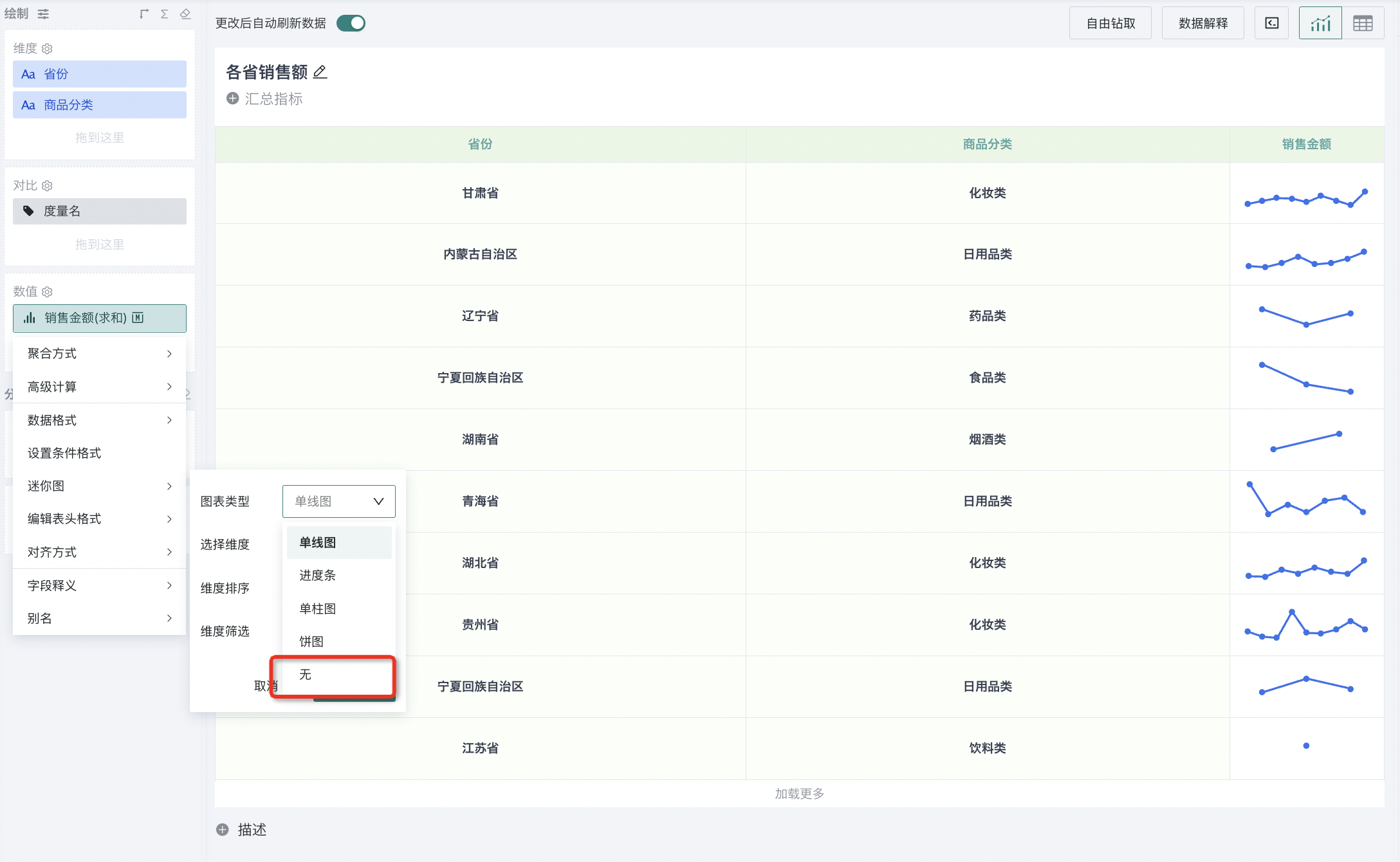Image resolution: width=1400 pixels, height=862 pixels.
Task: Switch to table view icon
Action: tap(1363, 23)
